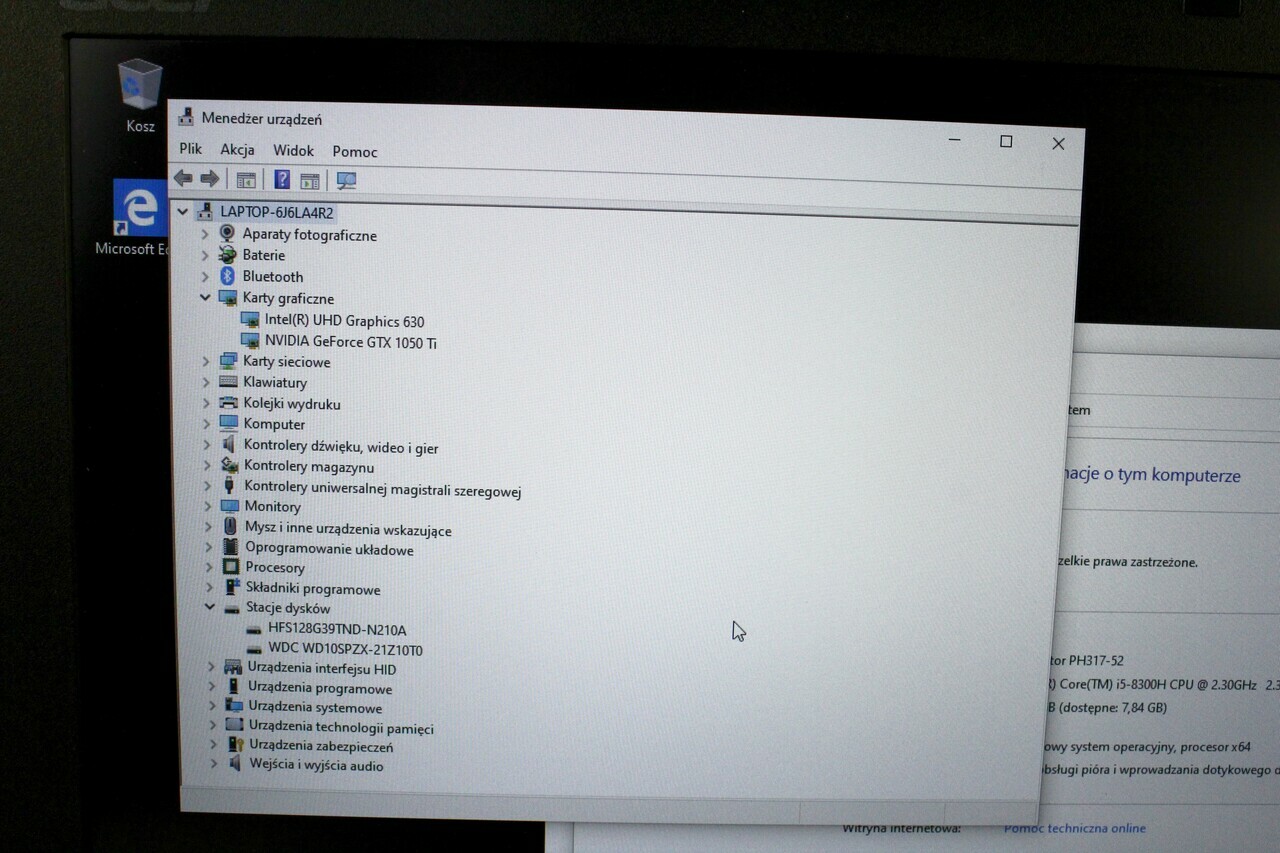
Task: Click the Bluetooth category icon
Action: point(227,276)
